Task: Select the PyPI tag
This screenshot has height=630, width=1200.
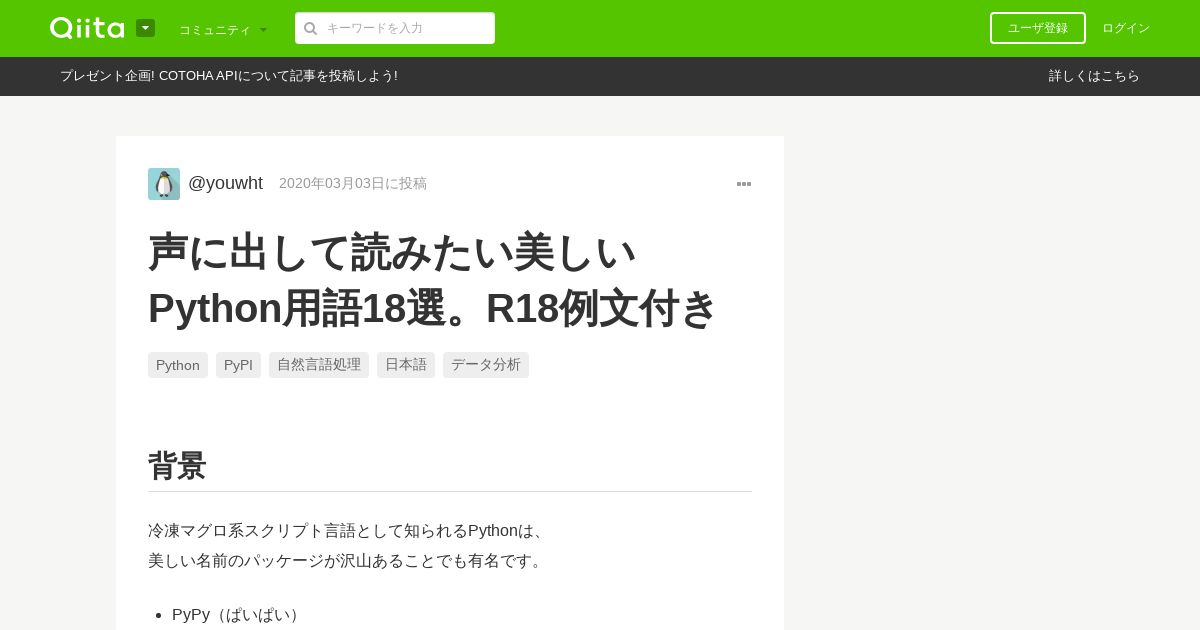Action: (x=238, y=365)
